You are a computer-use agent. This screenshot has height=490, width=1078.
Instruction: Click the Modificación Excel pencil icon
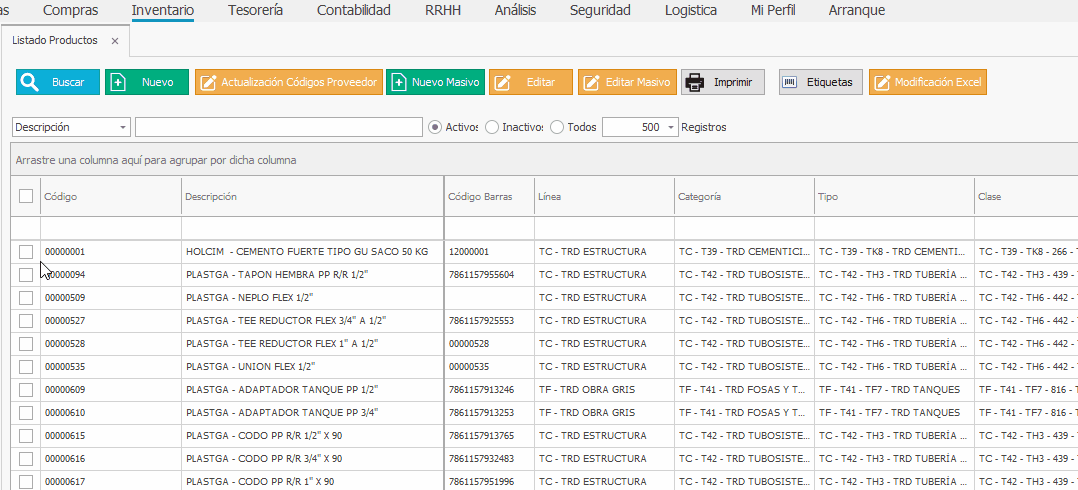coord(883,82)
